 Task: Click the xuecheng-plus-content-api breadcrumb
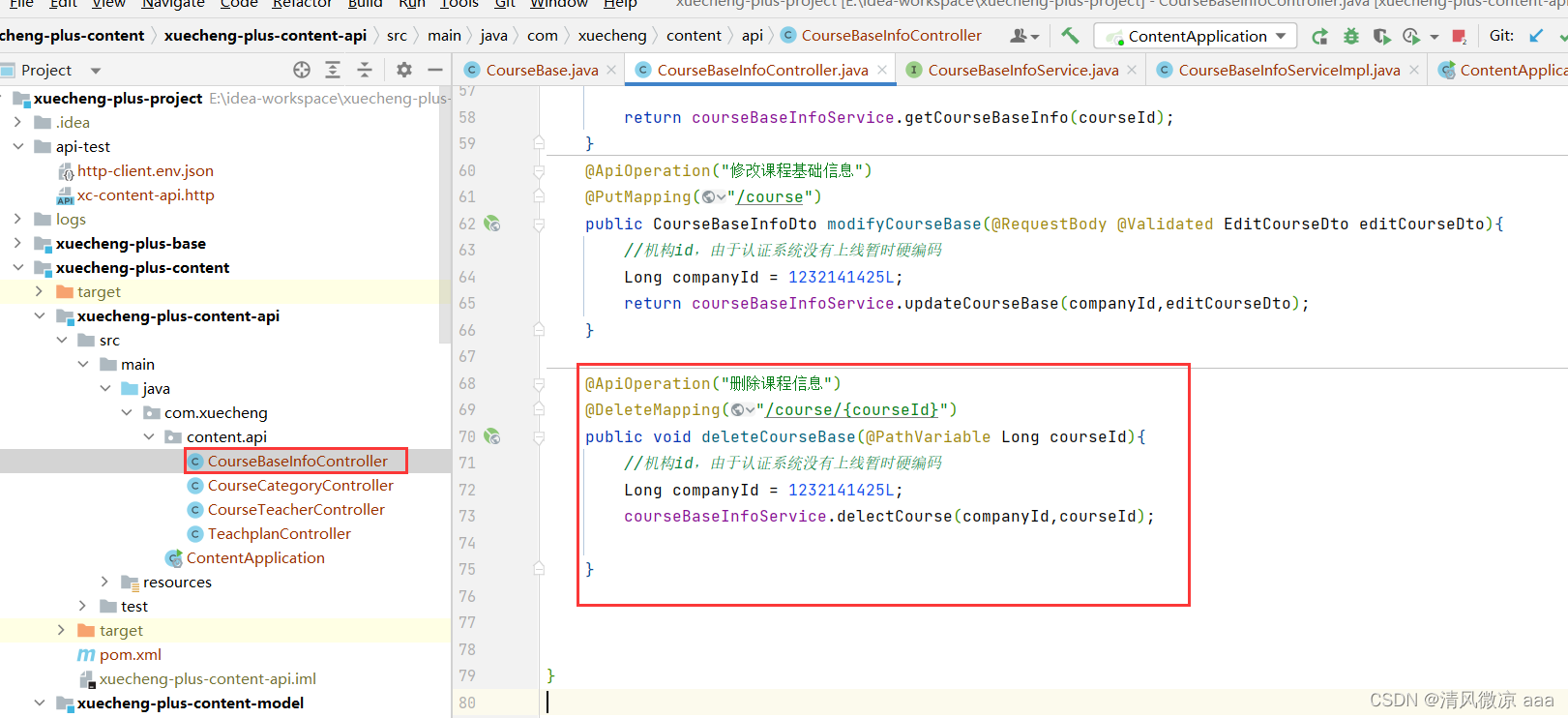(x=265, y=36)
